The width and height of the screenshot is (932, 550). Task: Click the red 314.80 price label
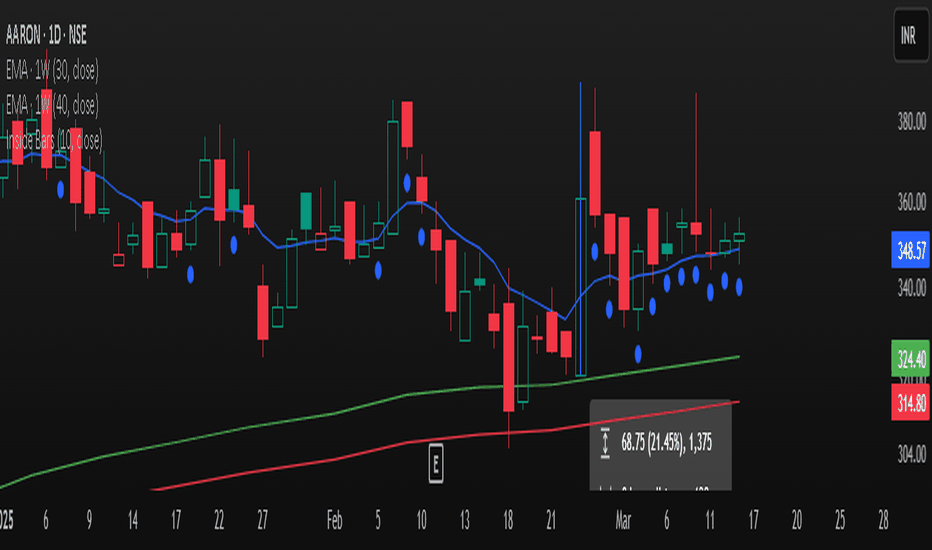[x=911, y=403]
